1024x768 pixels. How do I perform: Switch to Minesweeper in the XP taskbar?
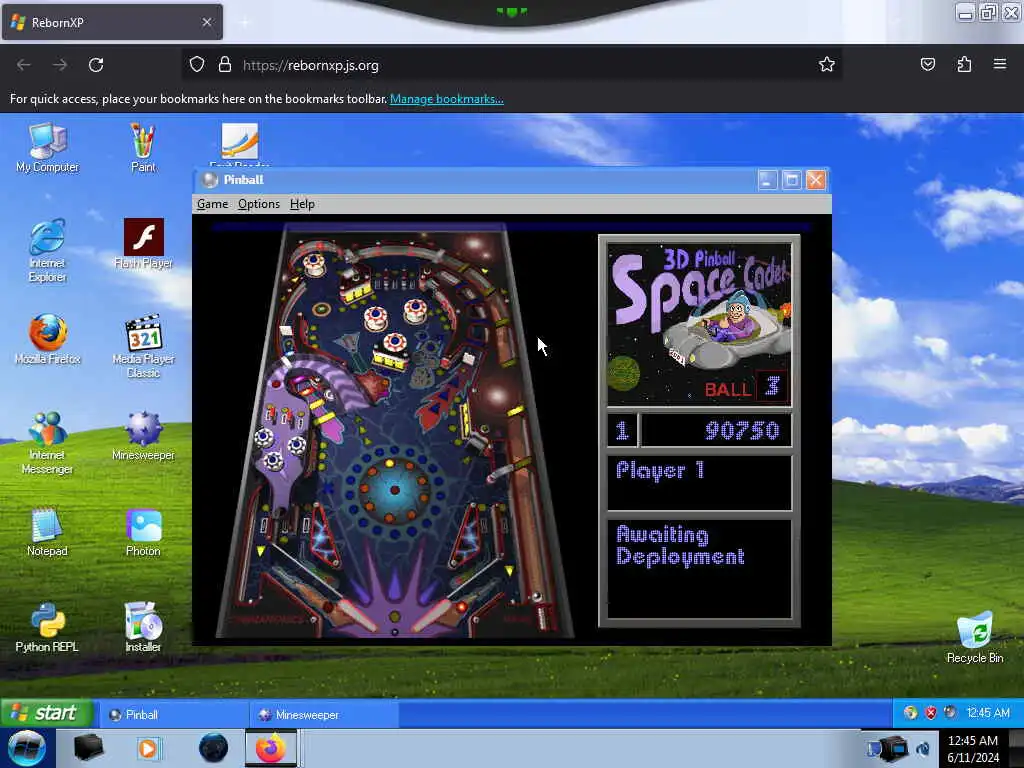click(324, 714)
